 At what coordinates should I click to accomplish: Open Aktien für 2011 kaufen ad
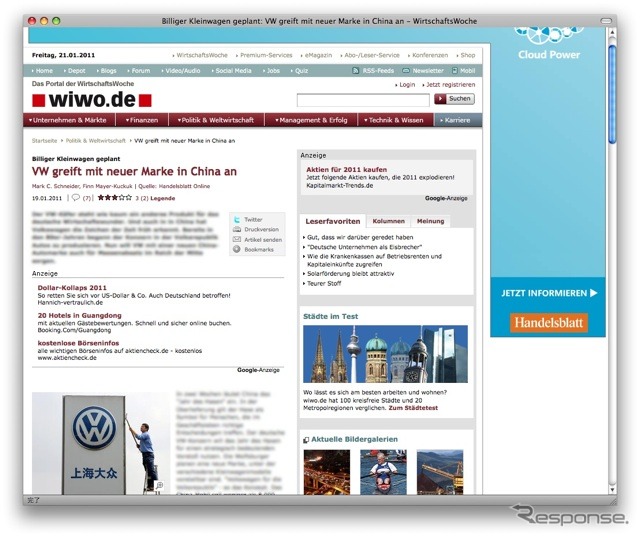(x=347, y=169)
